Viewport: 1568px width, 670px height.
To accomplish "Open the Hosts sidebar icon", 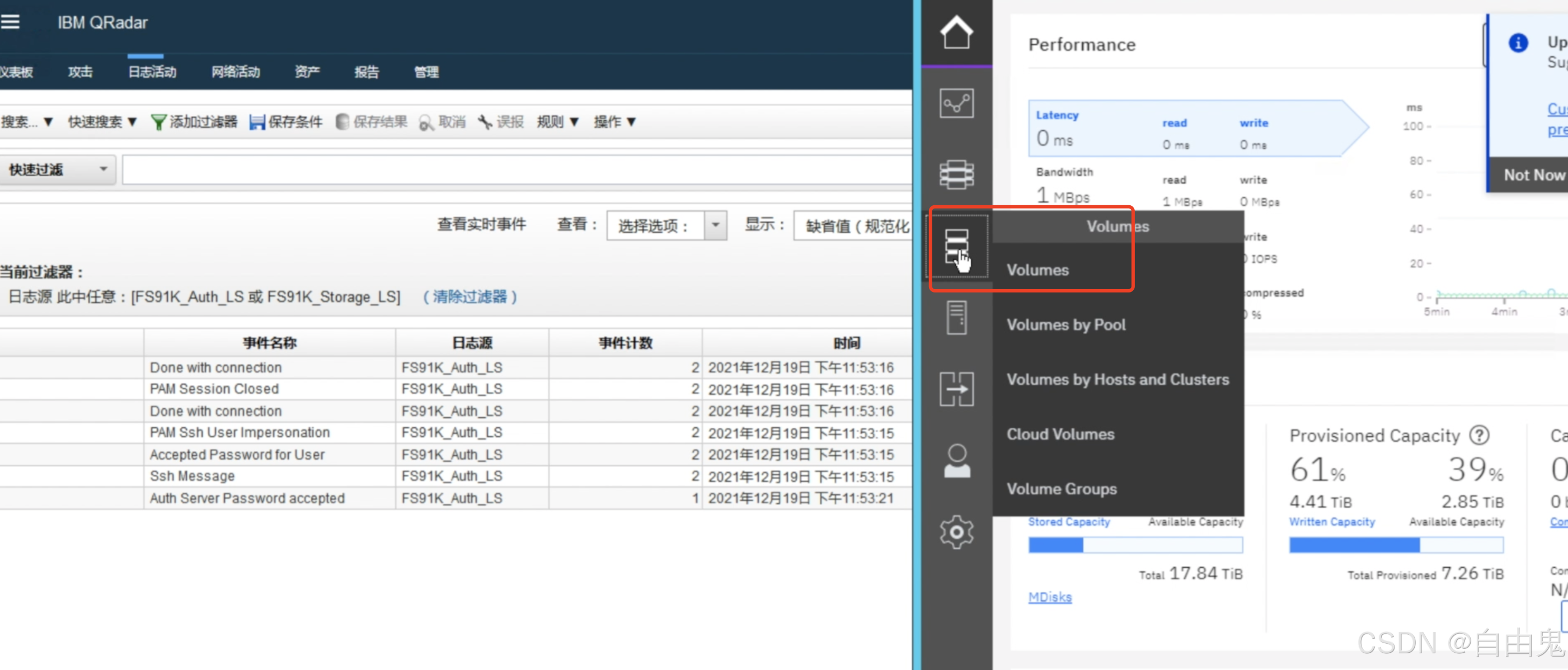I will [x=956, y=317].
